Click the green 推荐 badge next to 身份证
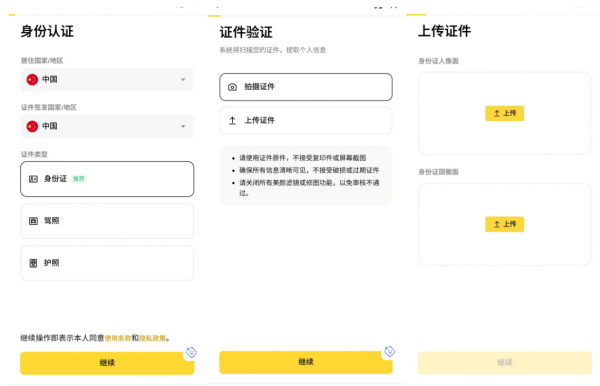 (x=79, y=179)
